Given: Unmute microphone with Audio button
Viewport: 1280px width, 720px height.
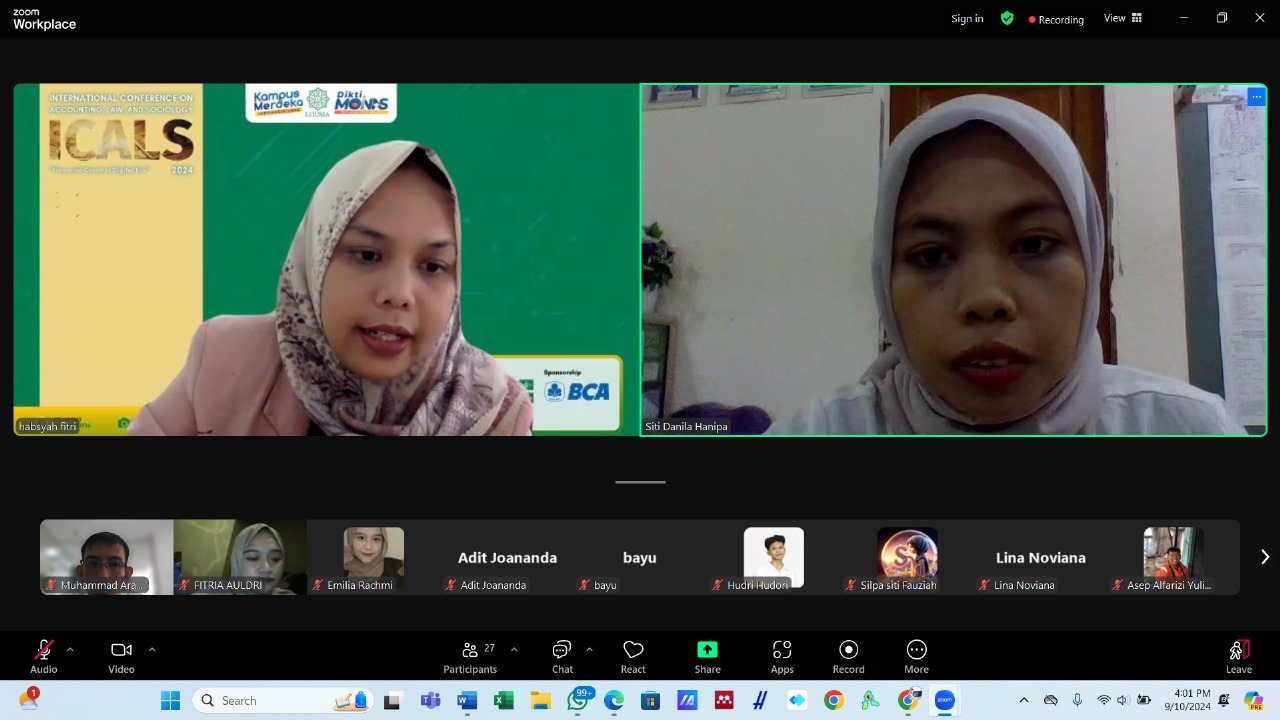Looking at the screenshot, I should [44, 656].
